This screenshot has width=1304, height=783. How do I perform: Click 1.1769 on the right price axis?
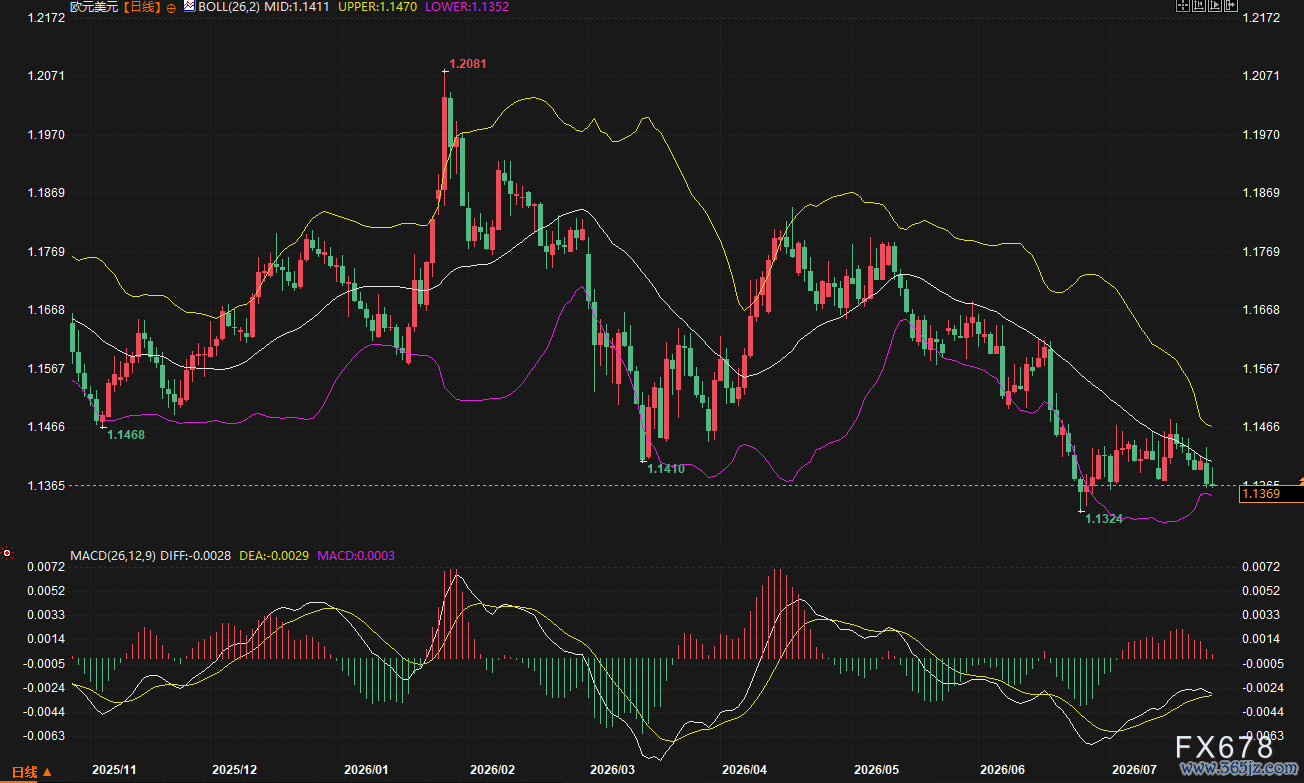(1260, 252)
